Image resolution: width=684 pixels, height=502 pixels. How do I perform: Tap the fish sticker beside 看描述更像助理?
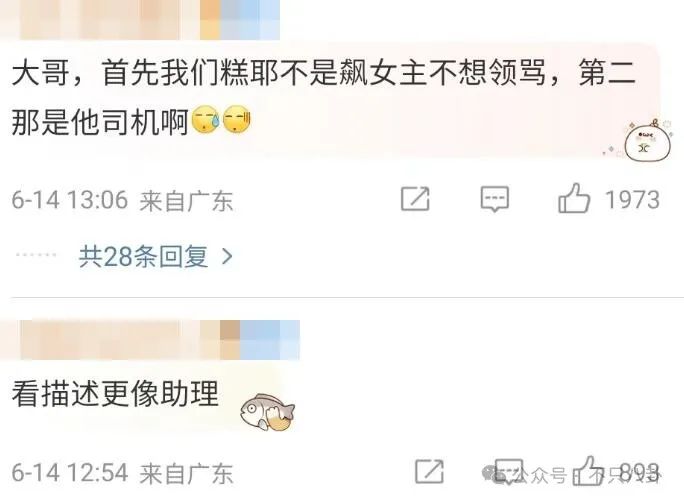pos(267,411)
